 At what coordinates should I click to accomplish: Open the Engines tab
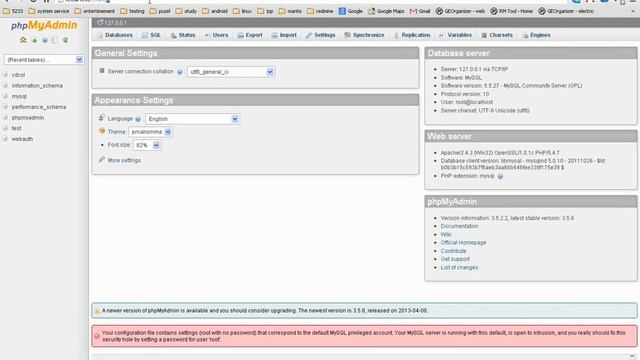tap(536, 35)
